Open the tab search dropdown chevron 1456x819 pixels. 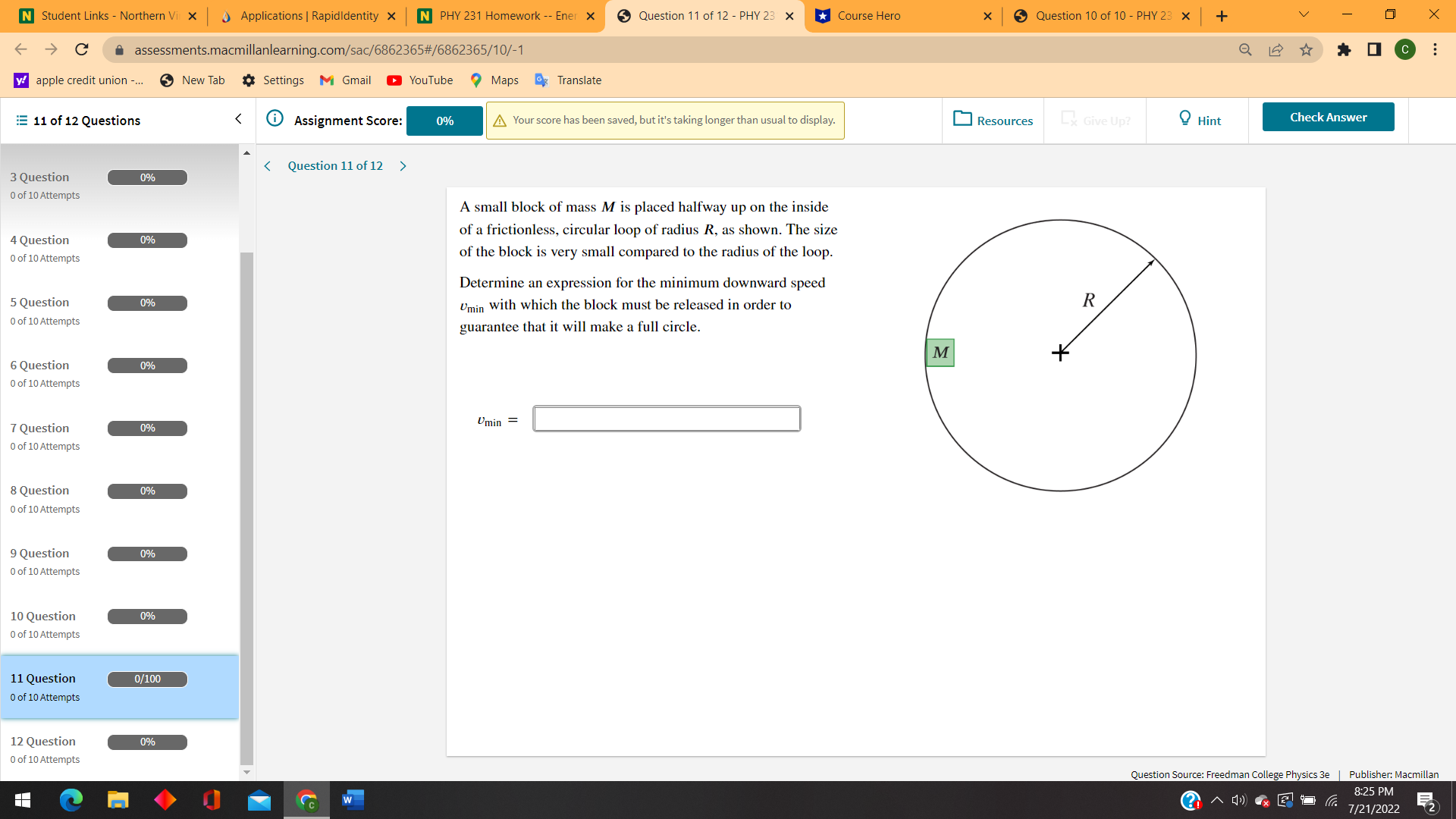pyautogui.click(x=1303, y=15)
